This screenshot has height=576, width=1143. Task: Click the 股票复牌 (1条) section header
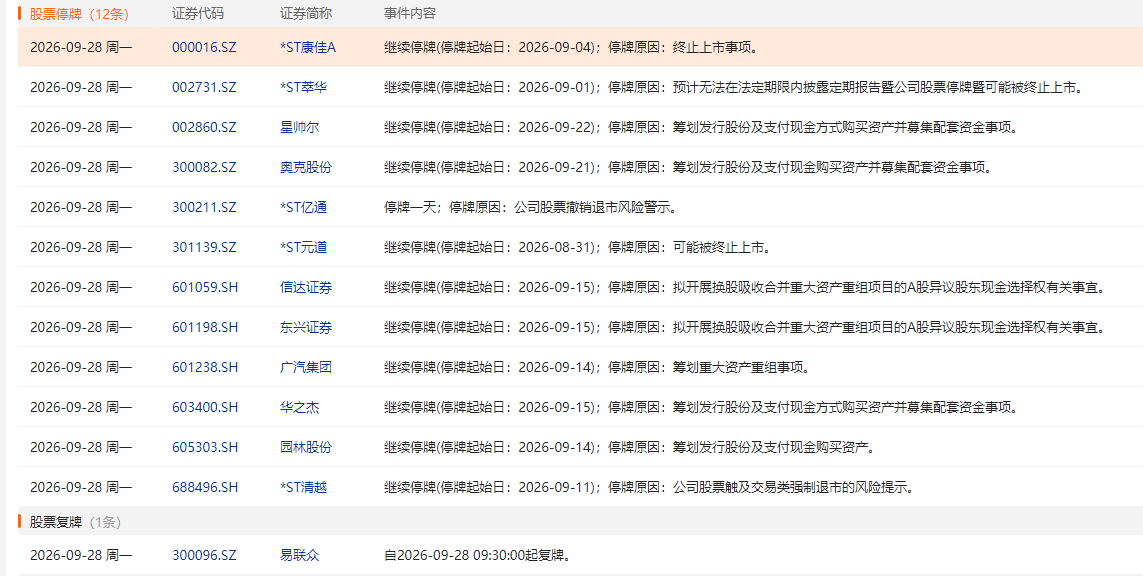(x=75, y=522)
